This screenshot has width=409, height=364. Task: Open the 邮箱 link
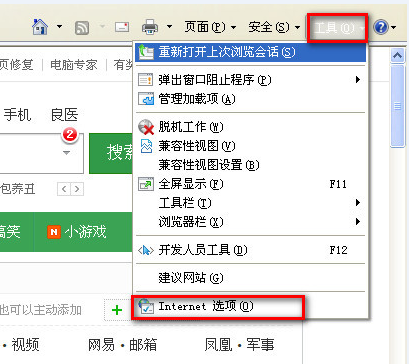[143, 345]
